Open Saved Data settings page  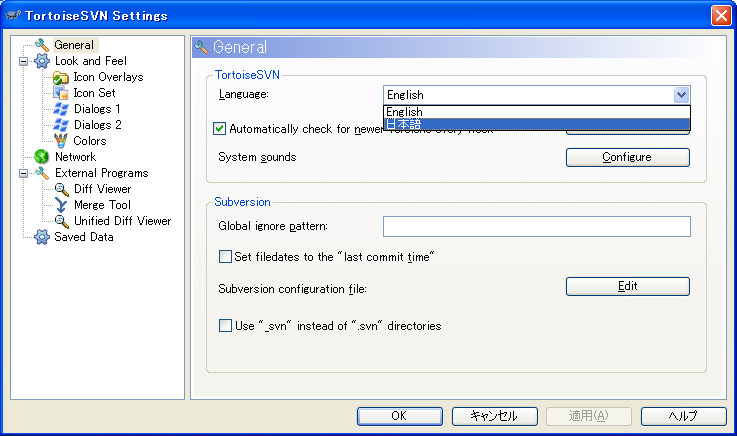pyautogui.click(x=84, y=237)
